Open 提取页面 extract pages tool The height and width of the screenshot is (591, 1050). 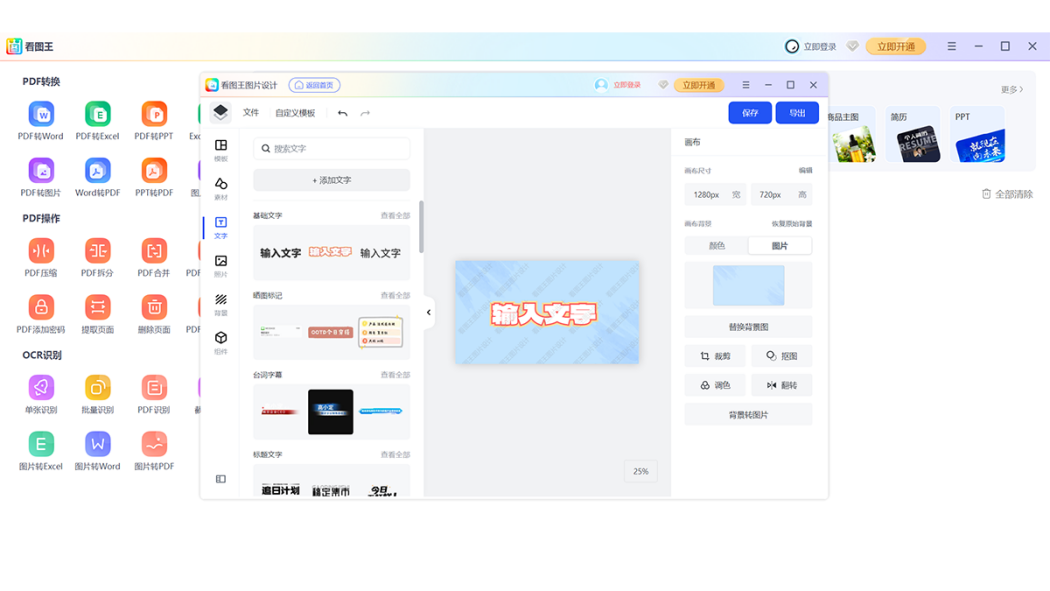[97, 315]
